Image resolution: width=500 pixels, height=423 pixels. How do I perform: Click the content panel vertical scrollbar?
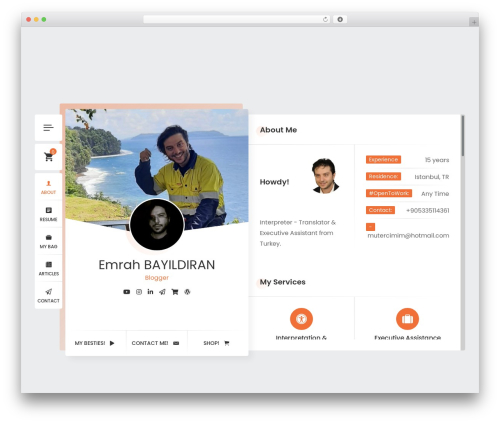pos(463,136)
